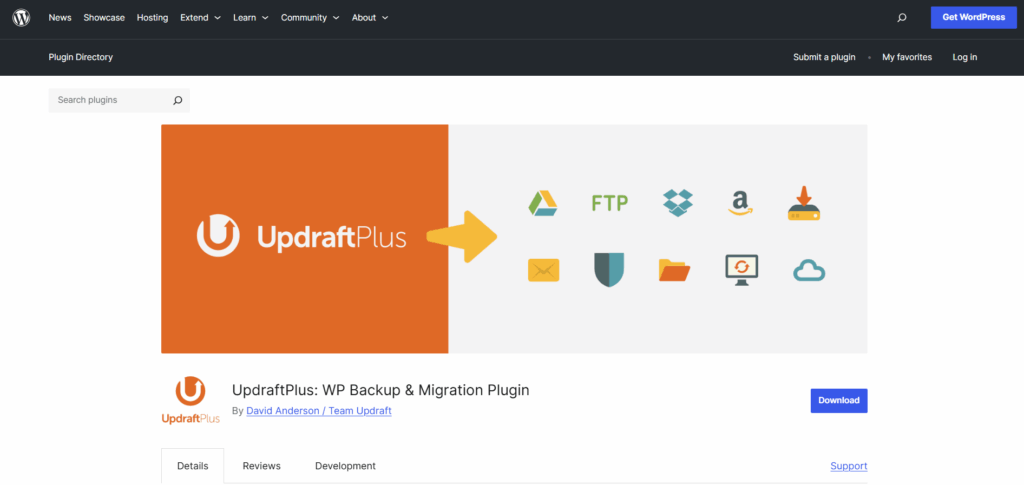Click the FTP icon in banner
Image resolution: width=1024 pixels, height=485 pixels.
609,203
